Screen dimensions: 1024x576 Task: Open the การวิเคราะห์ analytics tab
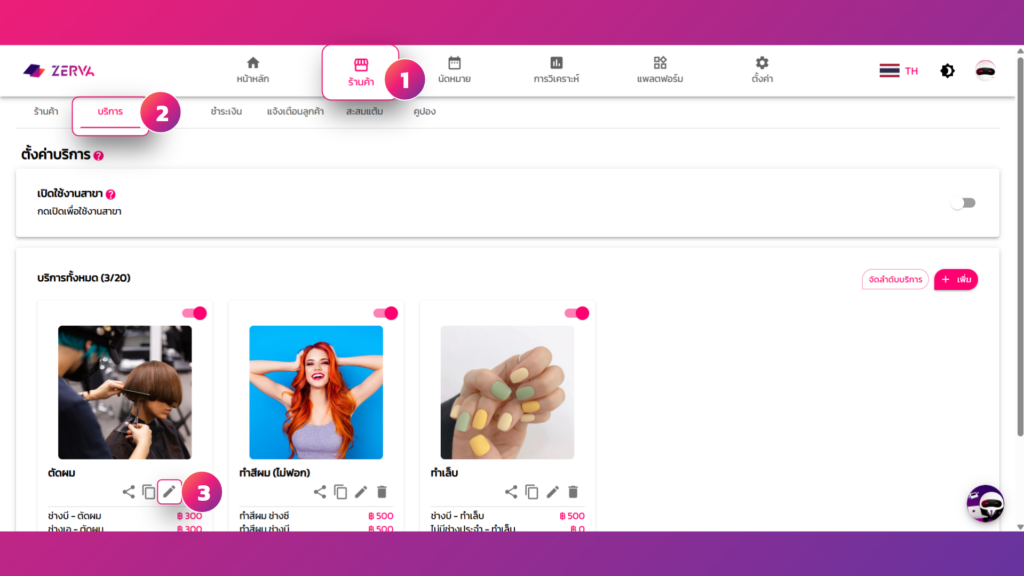[x=556, y=70]
